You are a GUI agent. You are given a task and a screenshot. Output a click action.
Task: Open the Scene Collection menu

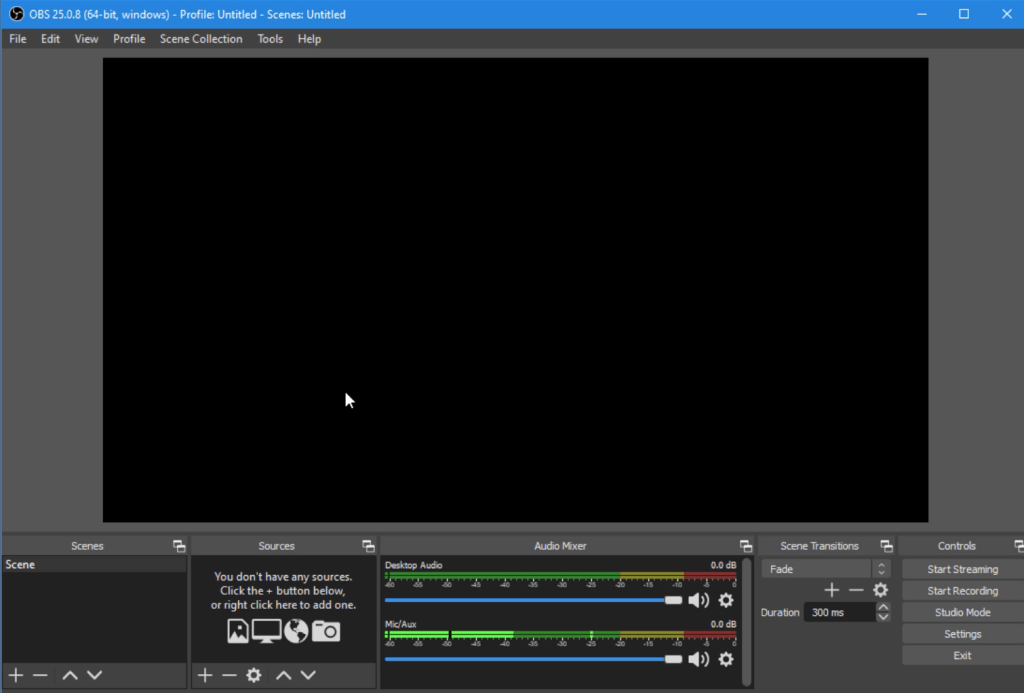[x=201, y=39]
